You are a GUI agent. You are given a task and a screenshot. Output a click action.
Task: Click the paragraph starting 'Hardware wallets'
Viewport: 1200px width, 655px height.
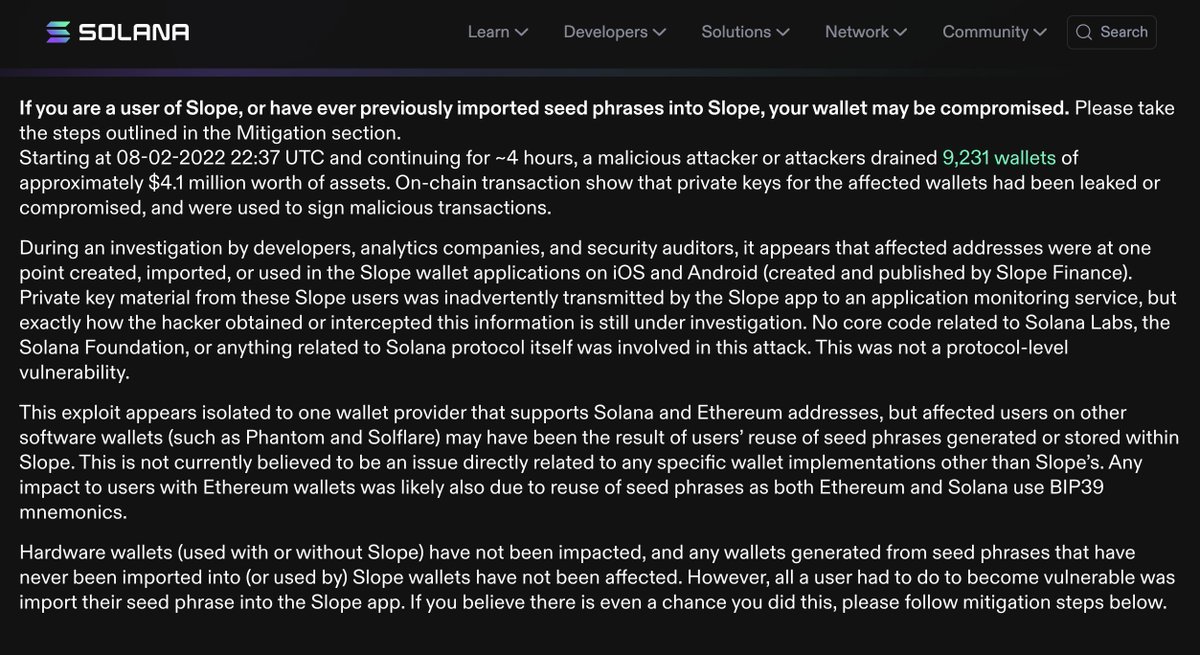pyautogui.click(x=593, y=578)
